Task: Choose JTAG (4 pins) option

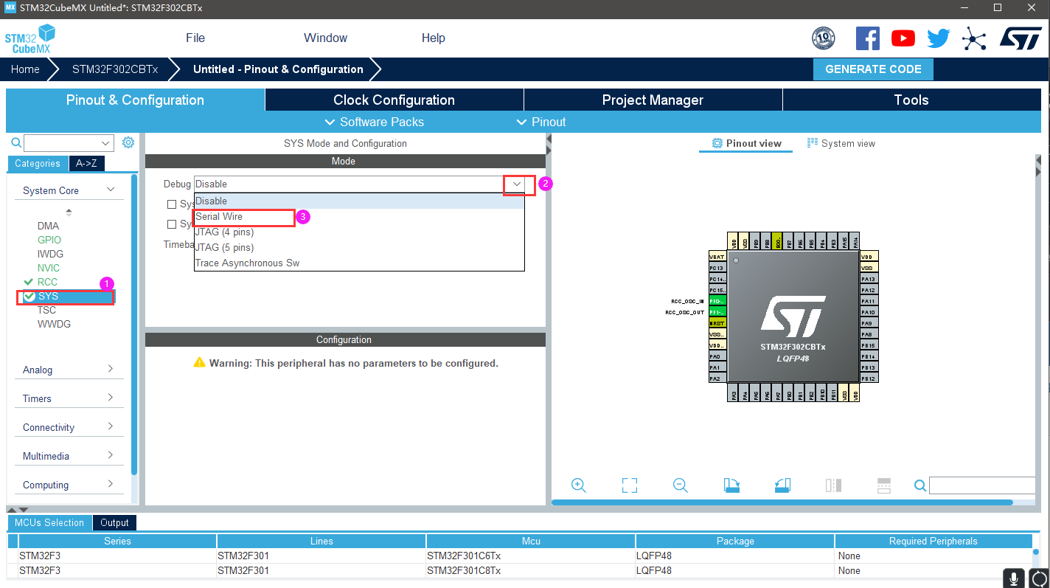Action: click(359, 232)
